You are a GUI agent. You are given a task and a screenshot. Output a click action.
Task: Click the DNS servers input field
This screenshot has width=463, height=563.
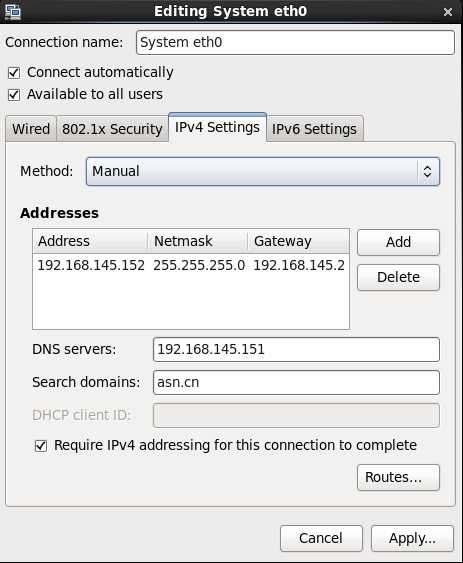point(296,349)
